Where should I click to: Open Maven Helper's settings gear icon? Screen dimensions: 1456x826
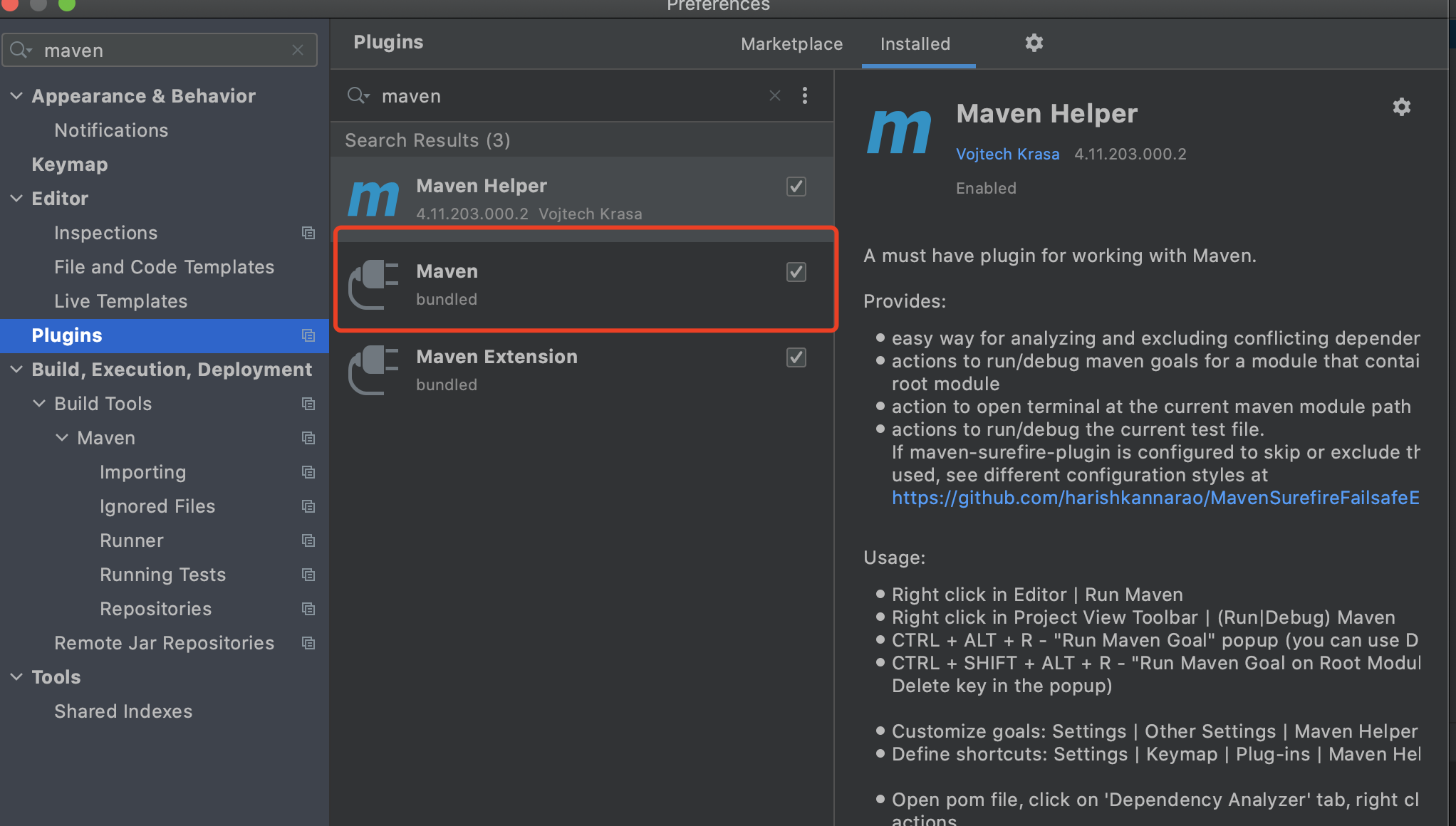pyautogui.click(x=1400, y=107)
